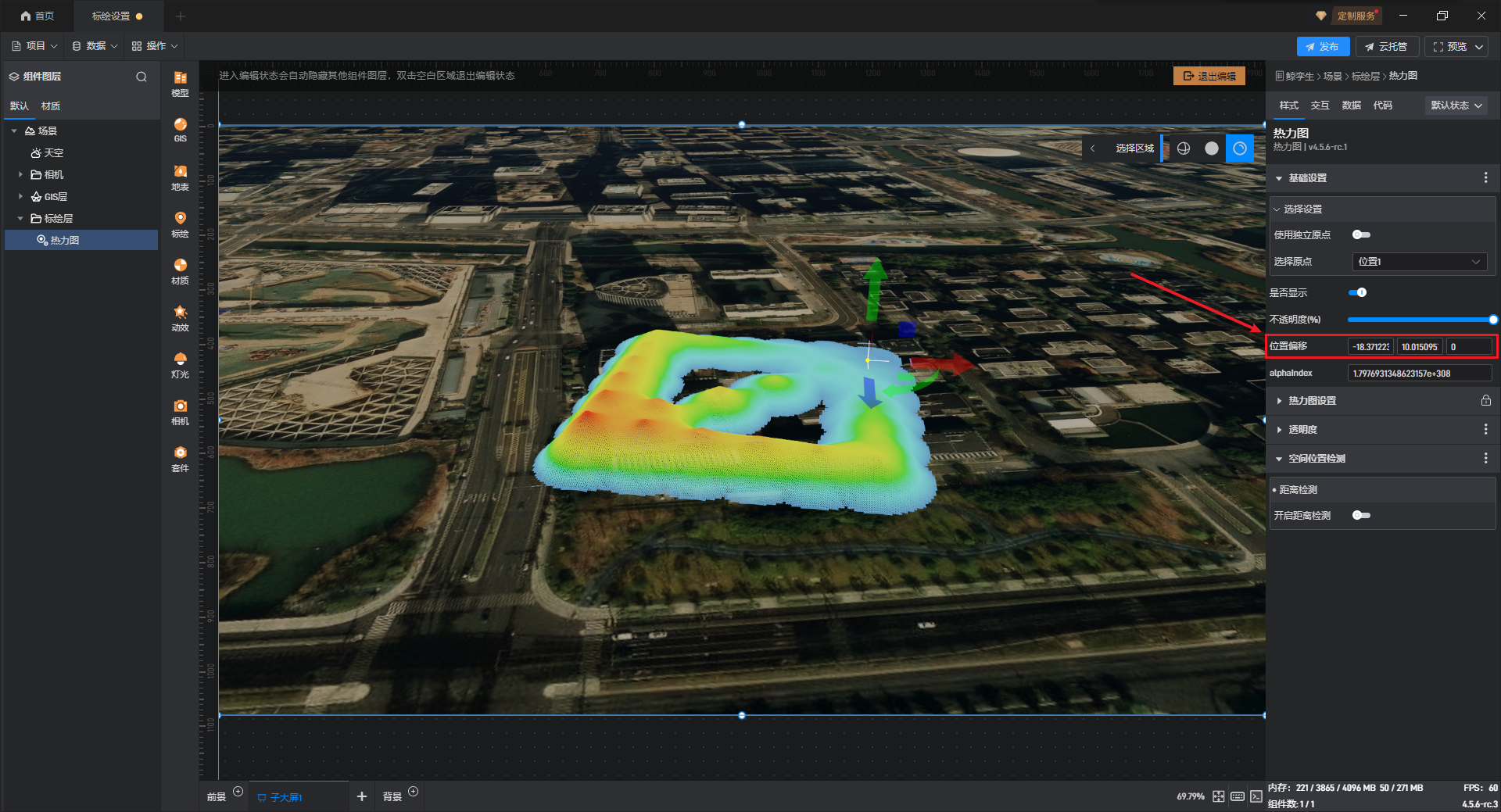The image size is (1501, 812).
Task: Switch to the 交互 tab
Action: tap(1320, 106)
